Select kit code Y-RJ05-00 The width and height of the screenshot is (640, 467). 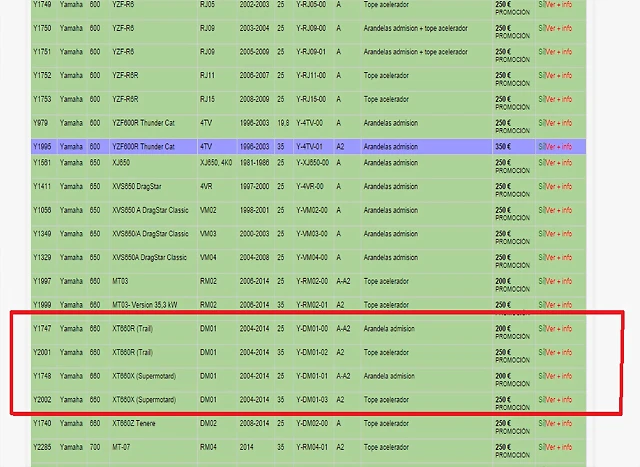click(311, 4)
